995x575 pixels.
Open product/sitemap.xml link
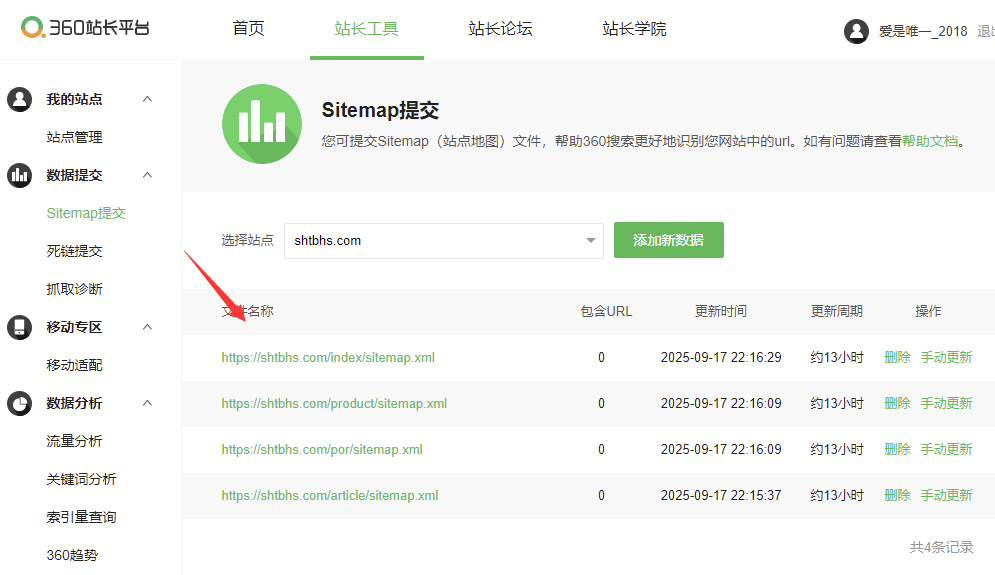click(334, 404)
